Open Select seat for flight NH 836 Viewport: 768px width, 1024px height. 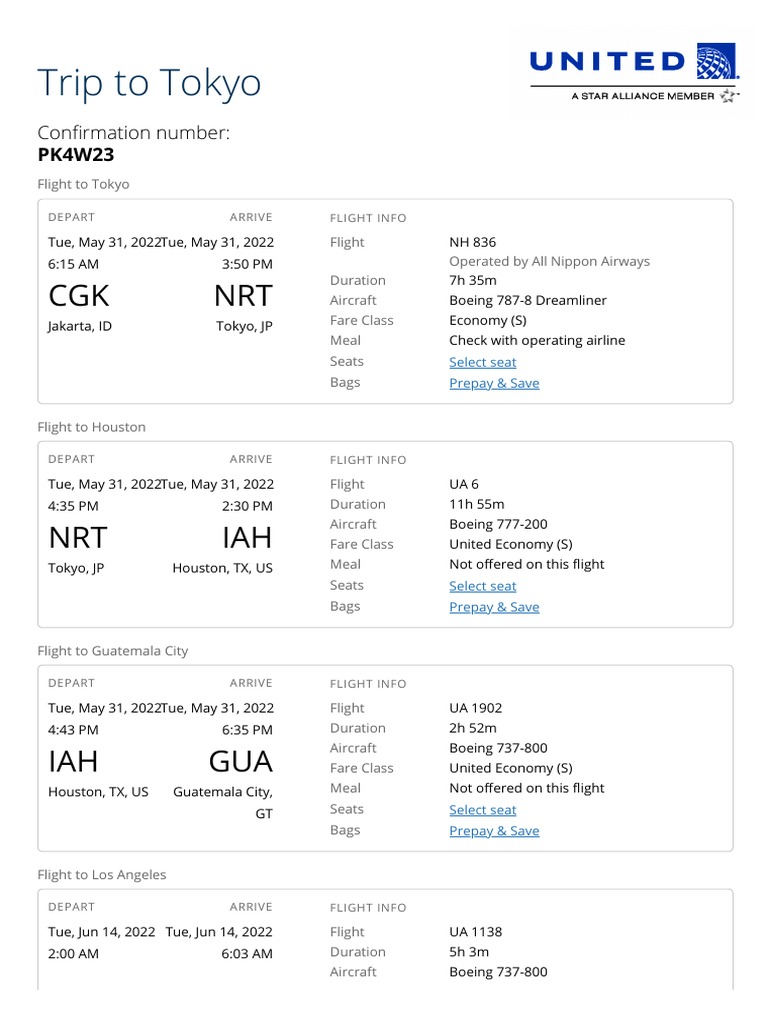point(483,362)
